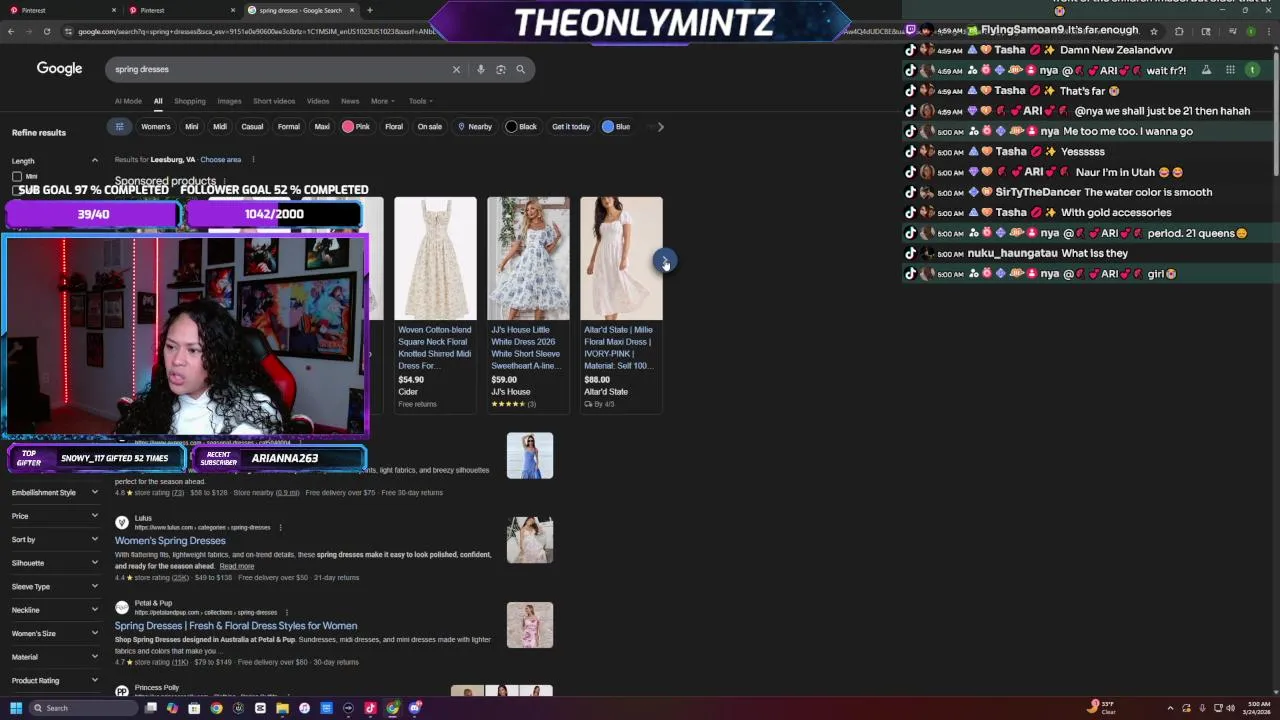This screenshot has height=720, width=1280.
Task: Open the Chrome extensions puzzle icon
Action: [x=1179, y=31]
